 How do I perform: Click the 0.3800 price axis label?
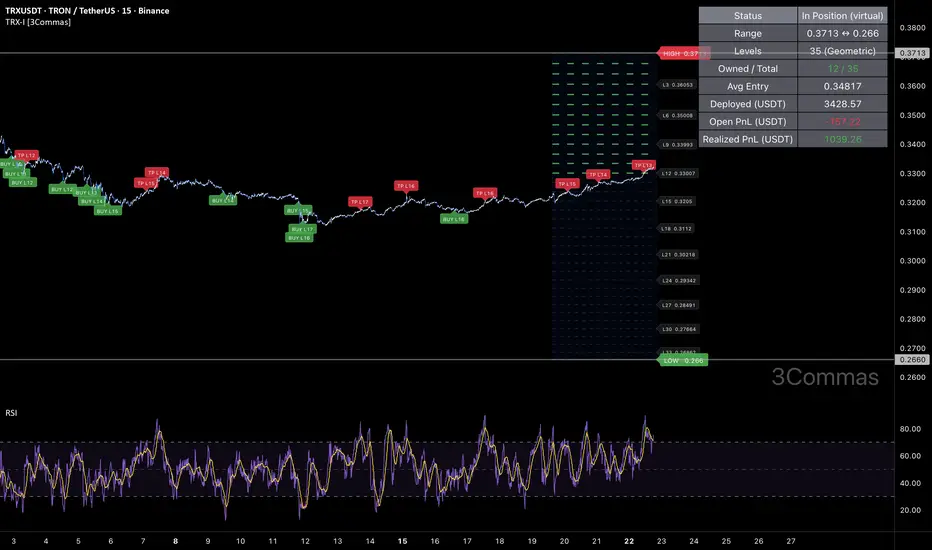pyautogui.click(x=912, y=27)
